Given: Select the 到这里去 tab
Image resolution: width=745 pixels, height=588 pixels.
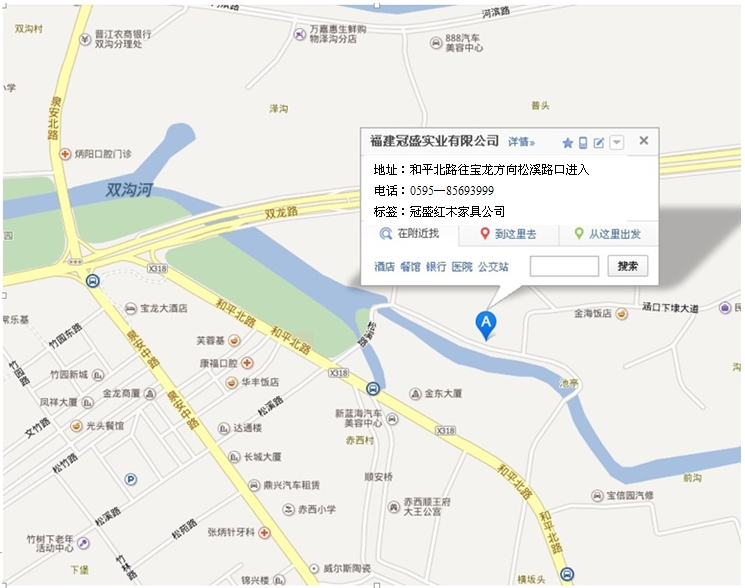Looking at the screenshot, I should (x=508, y=234).
